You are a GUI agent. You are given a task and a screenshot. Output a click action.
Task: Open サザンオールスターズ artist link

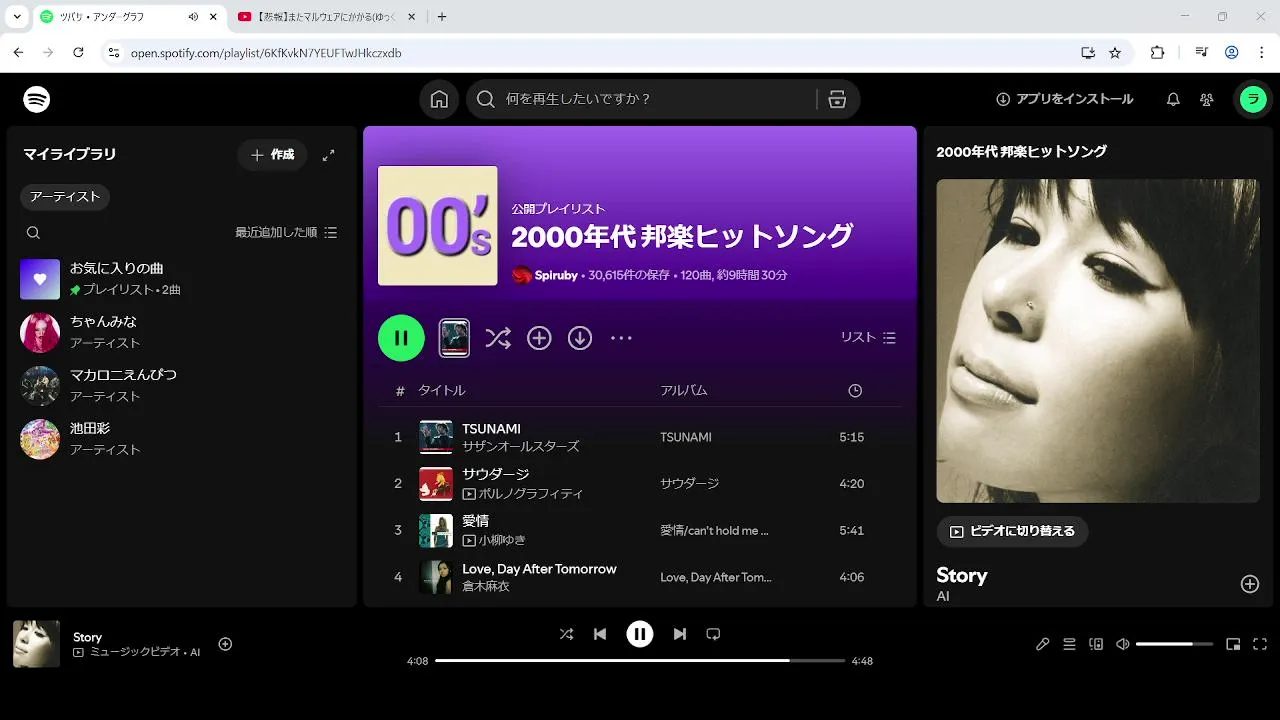521,447
